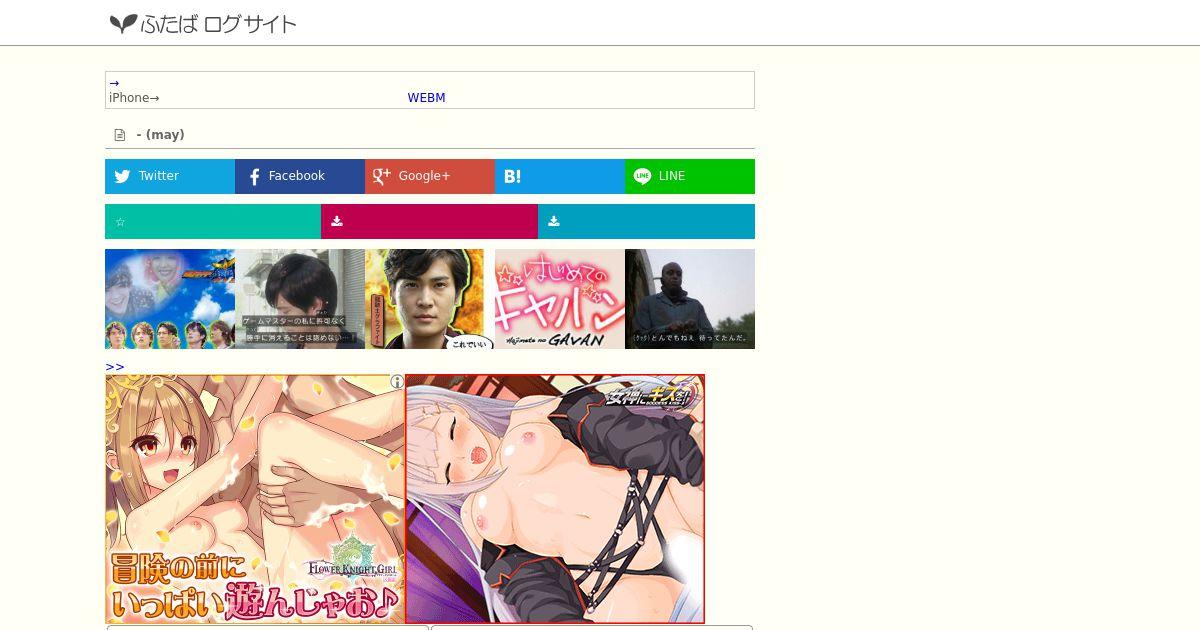Share the page on Facebook
This screenshot has width=1200, height=630.
(300, 176)
